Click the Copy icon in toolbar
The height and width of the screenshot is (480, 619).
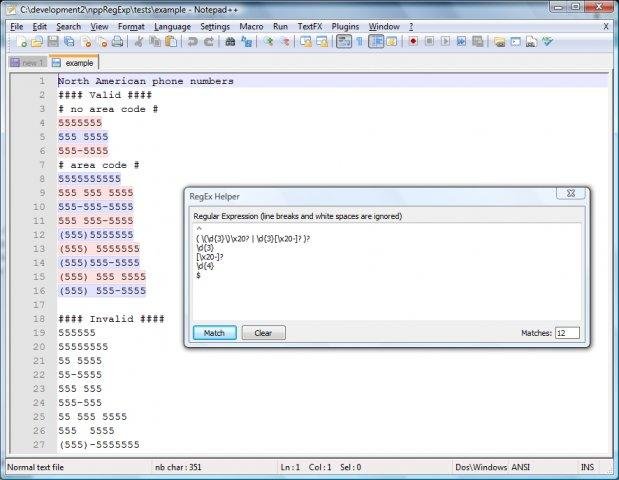[155, 41]
